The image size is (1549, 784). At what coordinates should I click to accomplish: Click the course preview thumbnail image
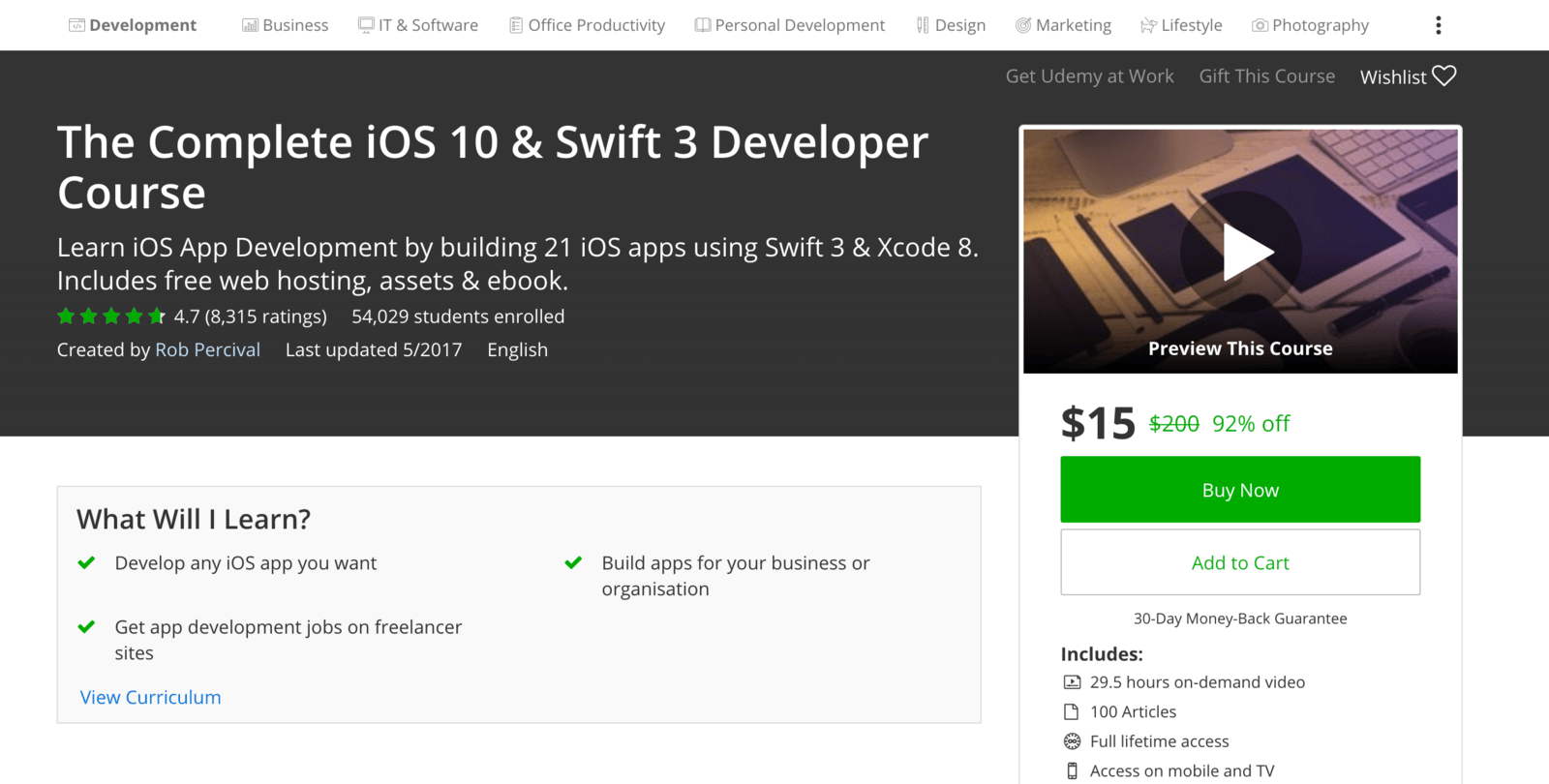(x=1240, y=251)
